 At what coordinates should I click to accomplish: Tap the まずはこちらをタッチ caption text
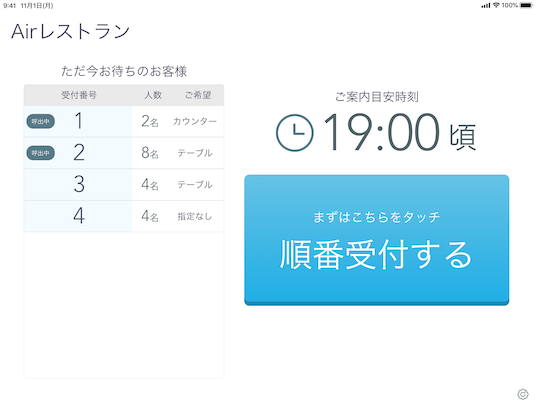(376, 217)
